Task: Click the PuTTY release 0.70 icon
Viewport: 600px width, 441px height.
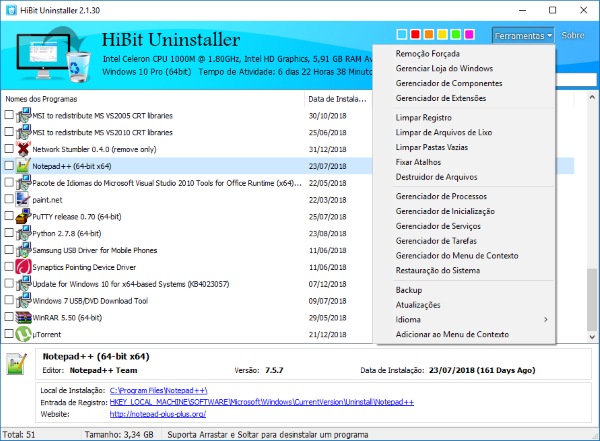Action: 23,216
